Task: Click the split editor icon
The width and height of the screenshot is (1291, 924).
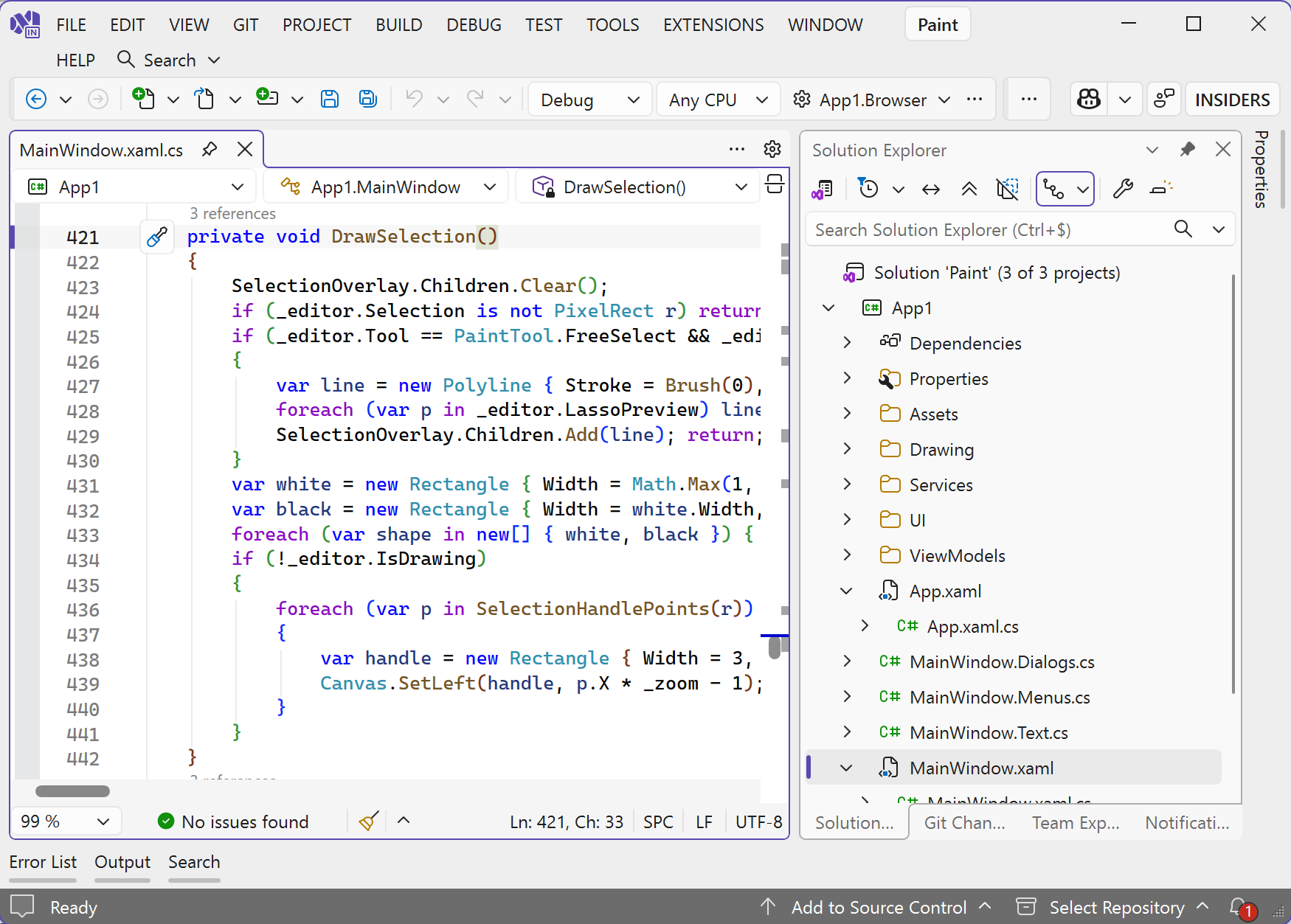Action: [x=775, y=184]
